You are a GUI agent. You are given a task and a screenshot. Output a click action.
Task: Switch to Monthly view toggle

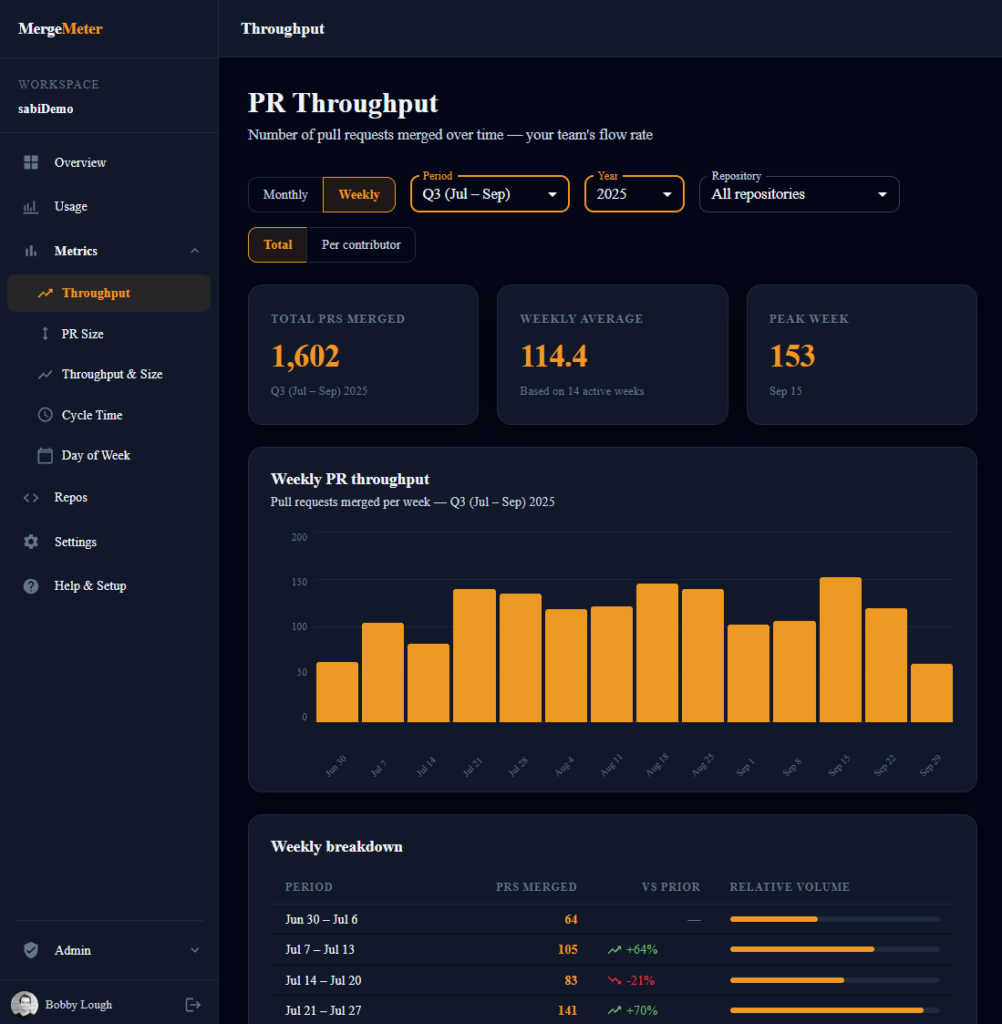(285, 195)
